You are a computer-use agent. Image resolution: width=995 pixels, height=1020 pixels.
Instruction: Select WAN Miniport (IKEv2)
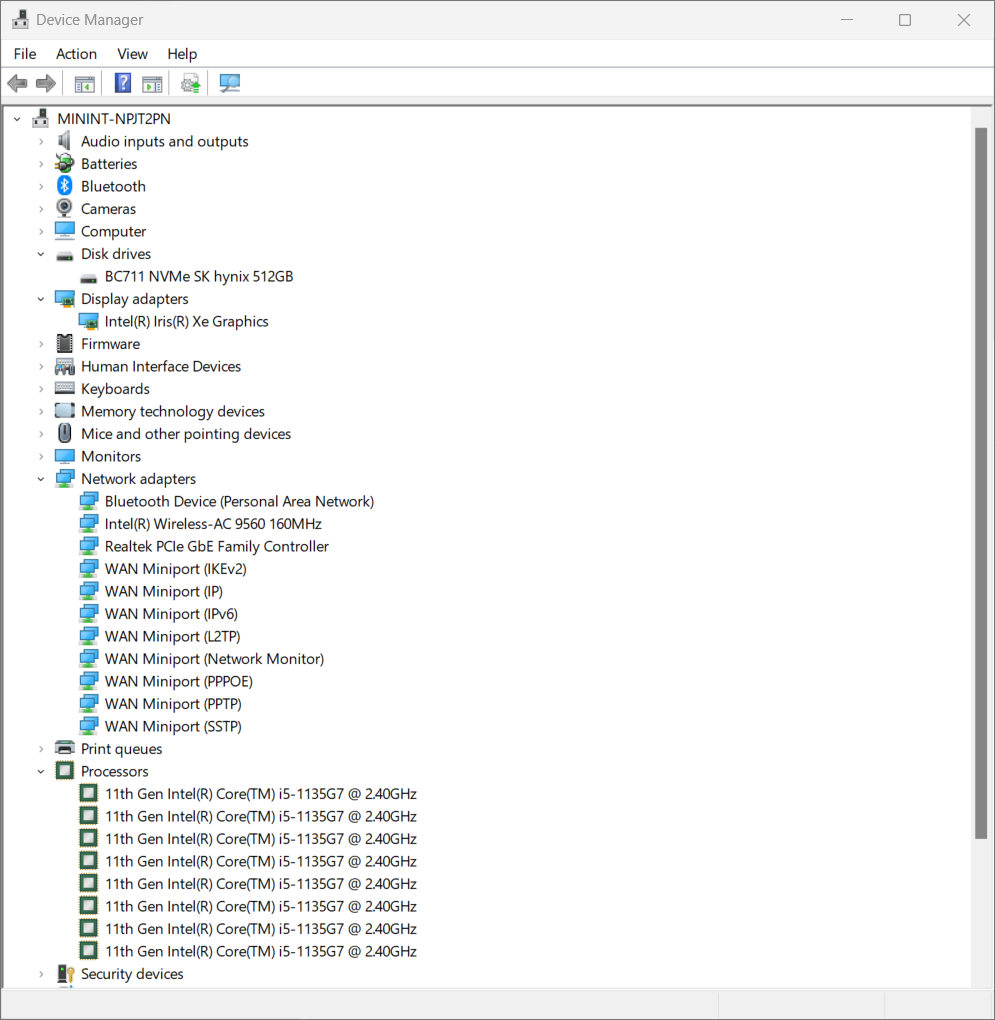point(176,569)
